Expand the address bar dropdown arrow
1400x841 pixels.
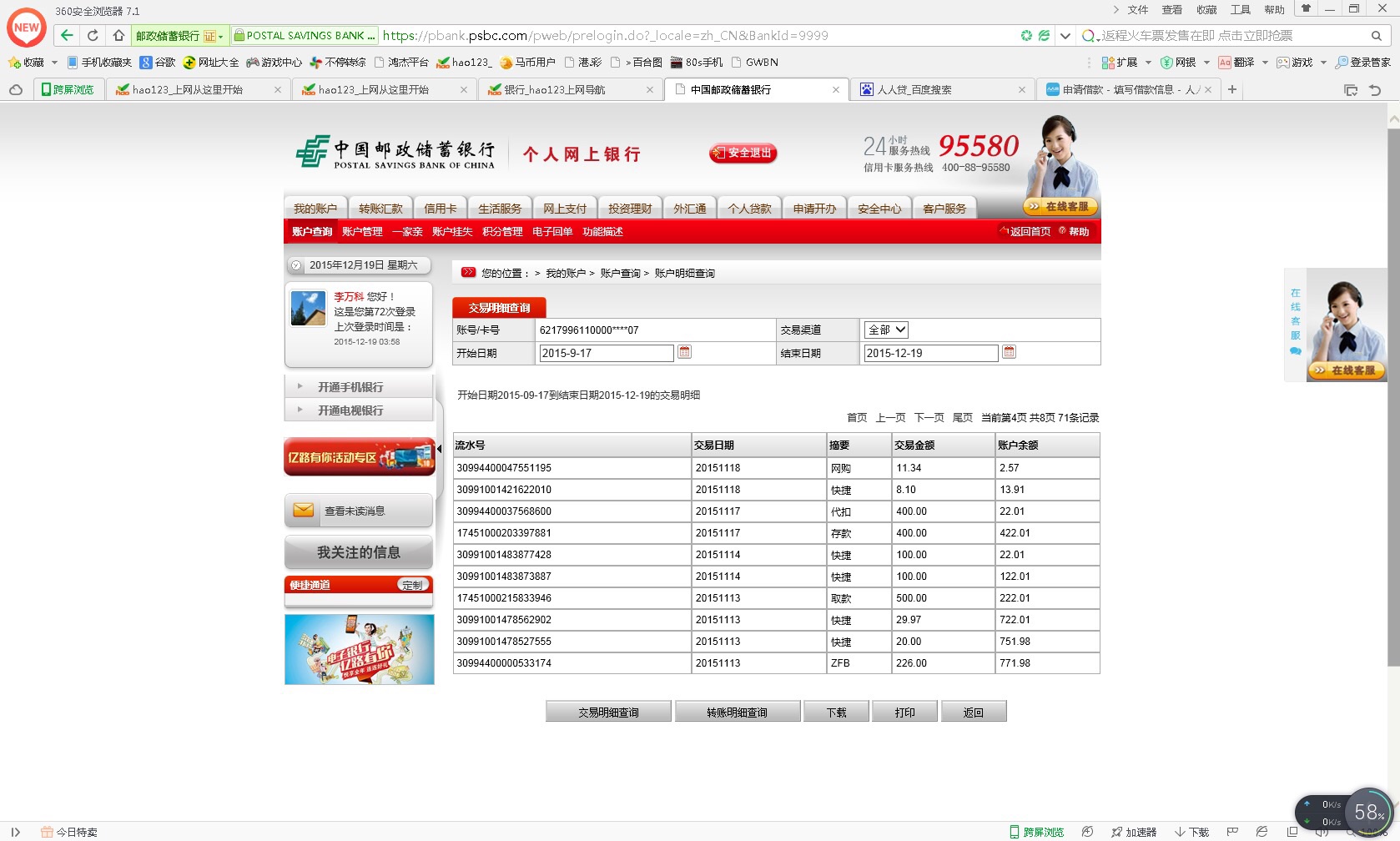[1065, 36]
